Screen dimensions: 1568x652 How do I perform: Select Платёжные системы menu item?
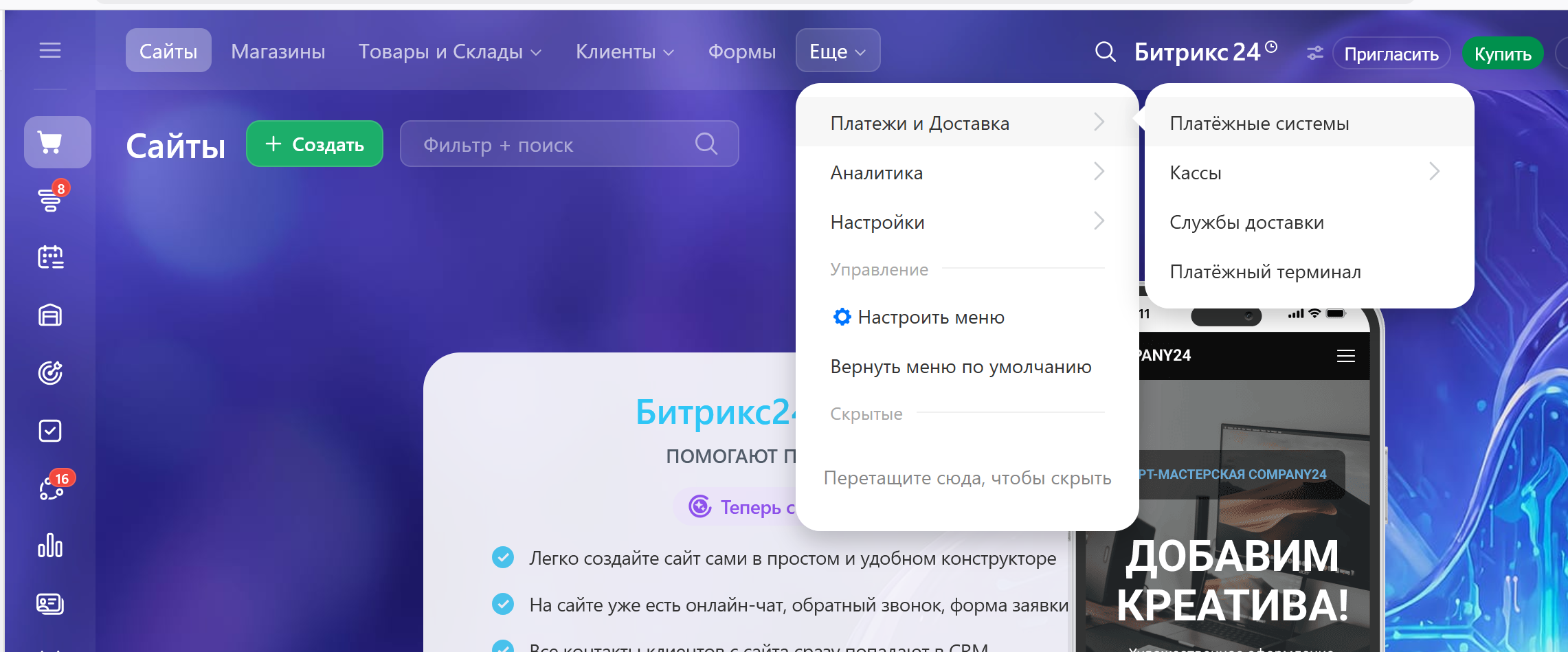pyautogui.click(x=1310, y=122)
